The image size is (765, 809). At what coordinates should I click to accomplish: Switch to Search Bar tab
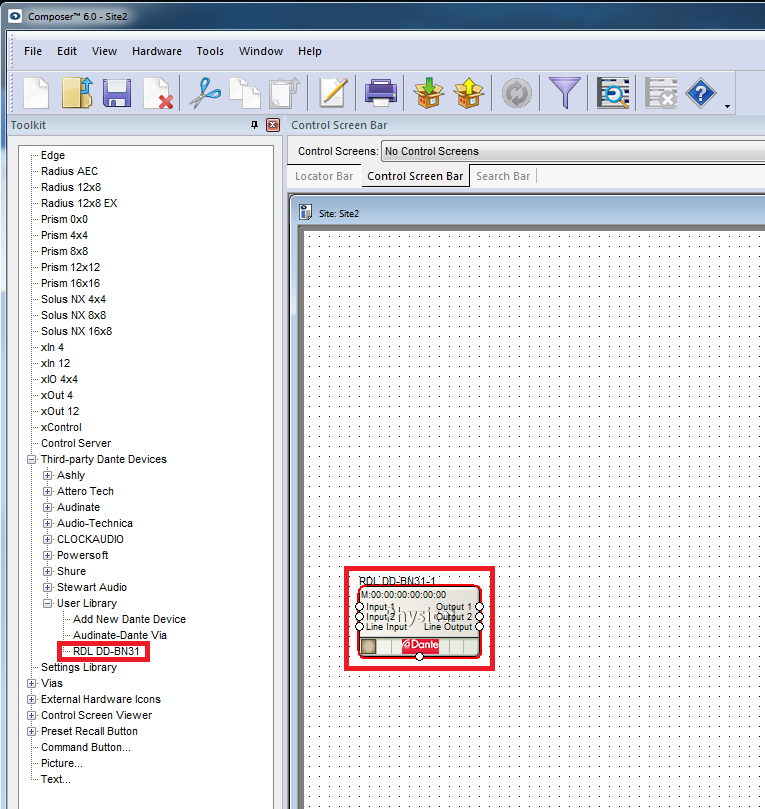[x=503, y=176]
